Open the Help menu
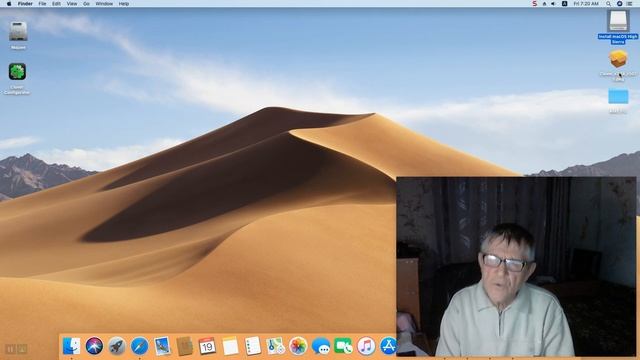The image size is (640, 360). click(x=124, y=4)
